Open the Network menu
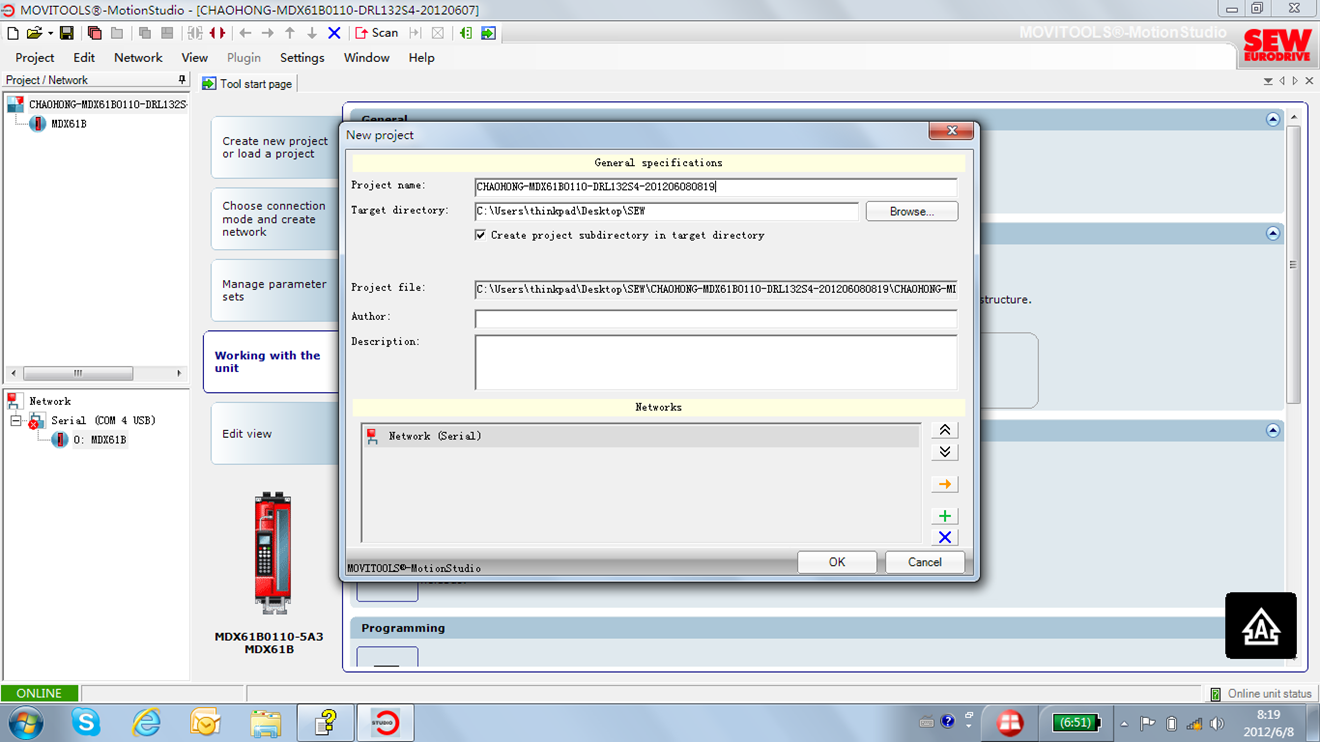 (x=138, y=58)
